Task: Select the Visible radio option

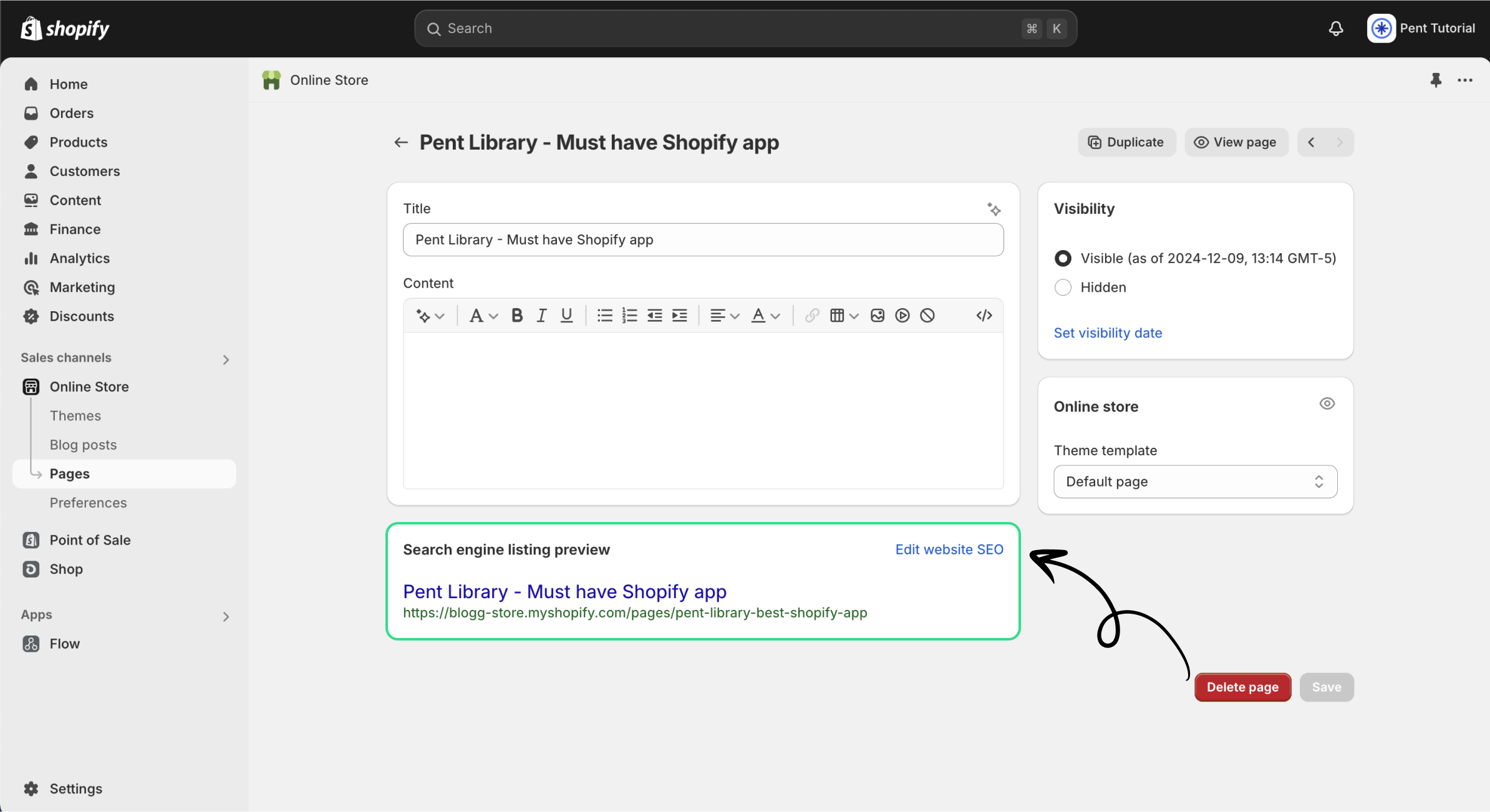Action: [1063, 258]
